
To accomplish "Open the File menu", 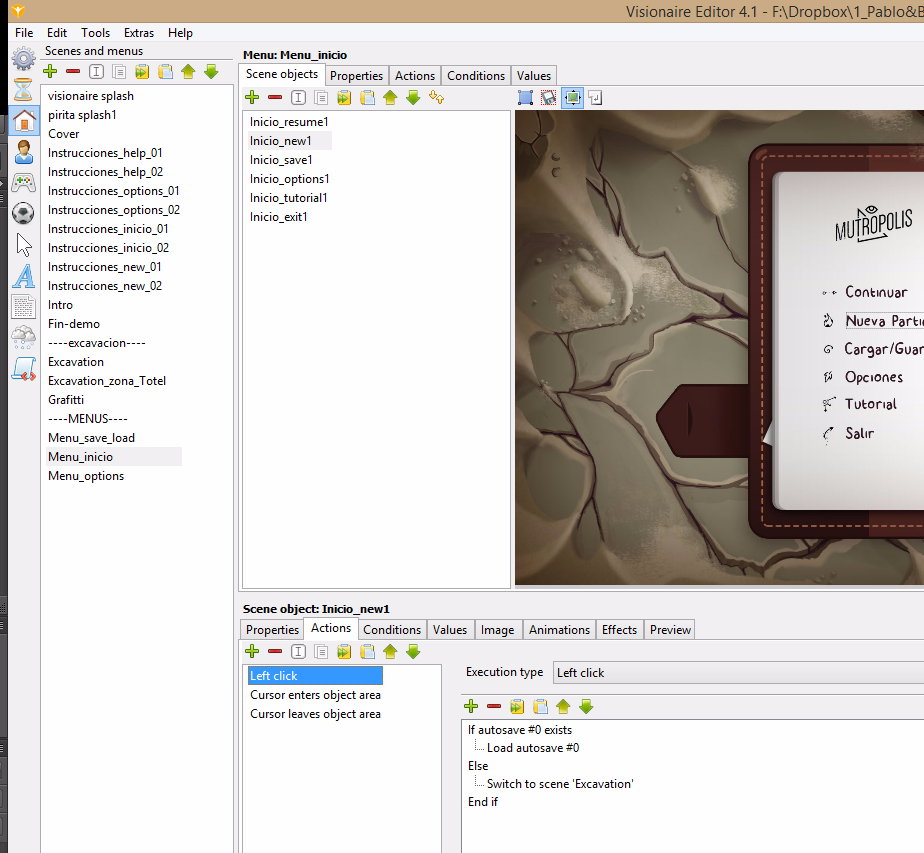I will coord(24,33).
